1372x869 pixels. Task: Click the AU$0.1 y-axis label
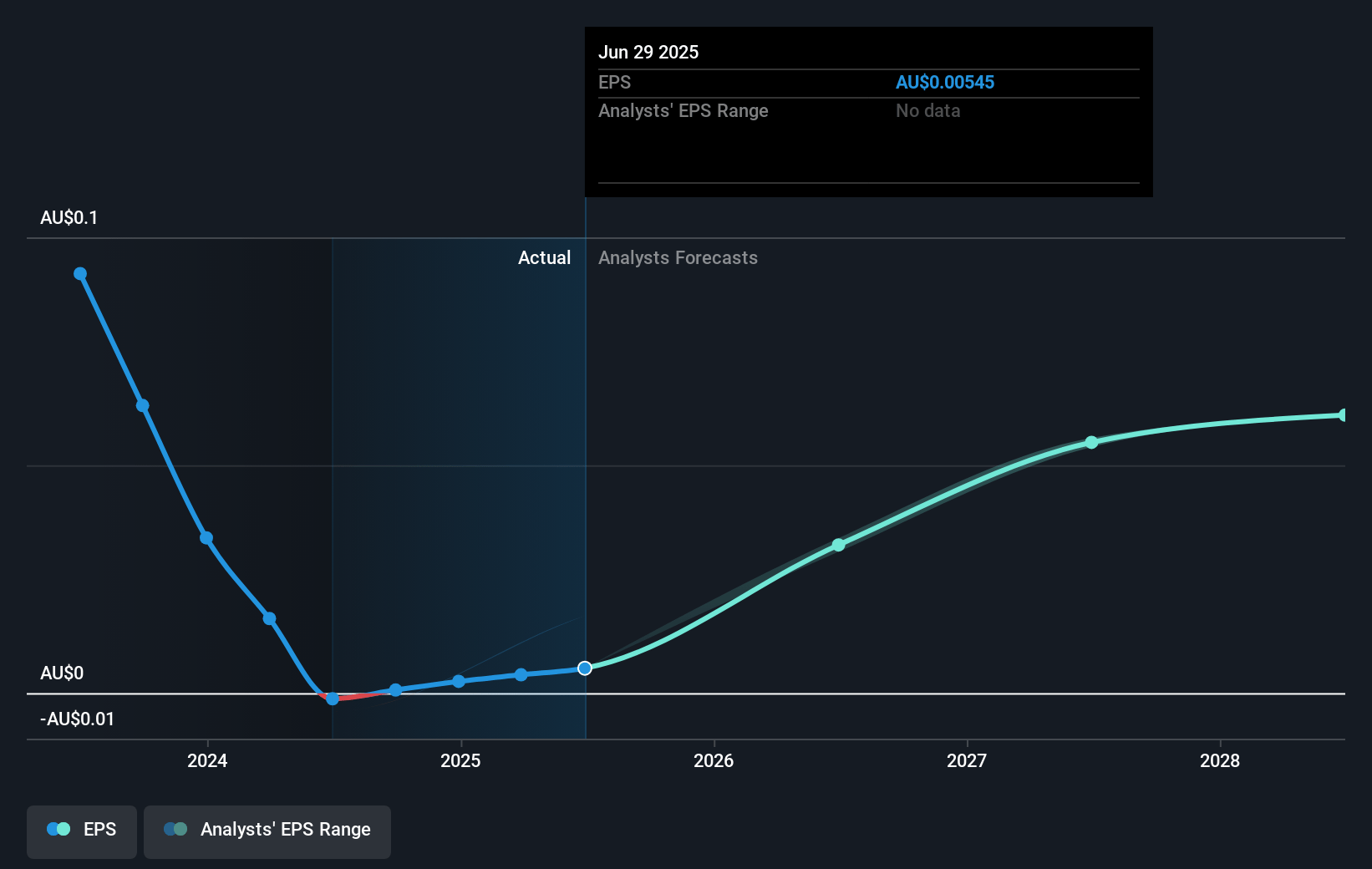pyautogui.click(x=69, y=218)
